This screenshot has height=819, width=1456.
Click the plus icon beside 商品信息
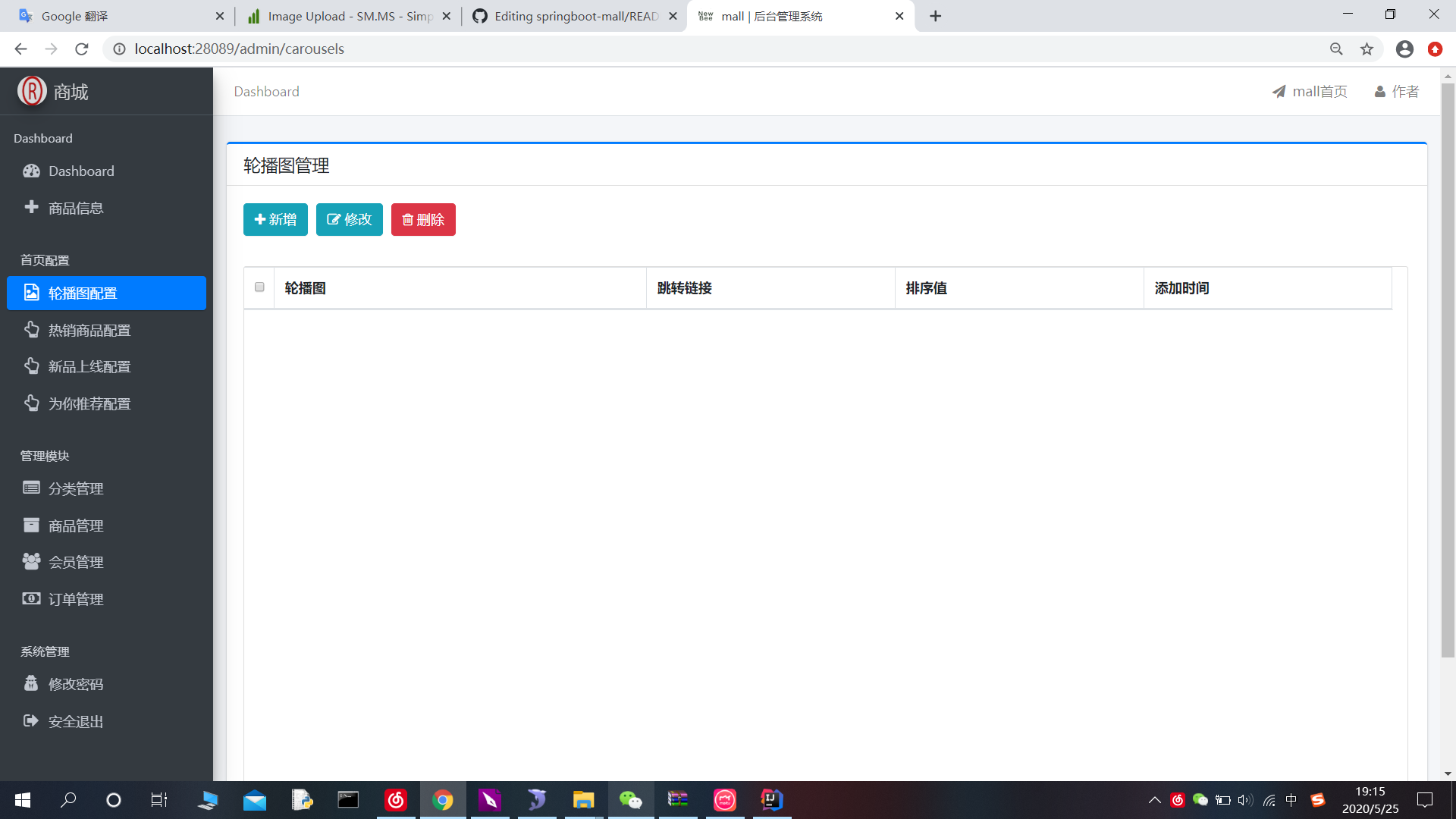pyautogui.click(x=31, y=207)
